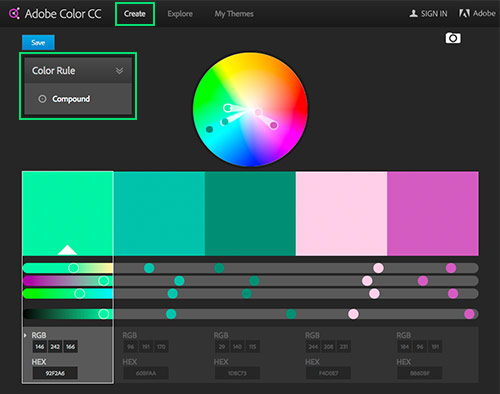Click the RGB field showing 170

tap(161, 347)
